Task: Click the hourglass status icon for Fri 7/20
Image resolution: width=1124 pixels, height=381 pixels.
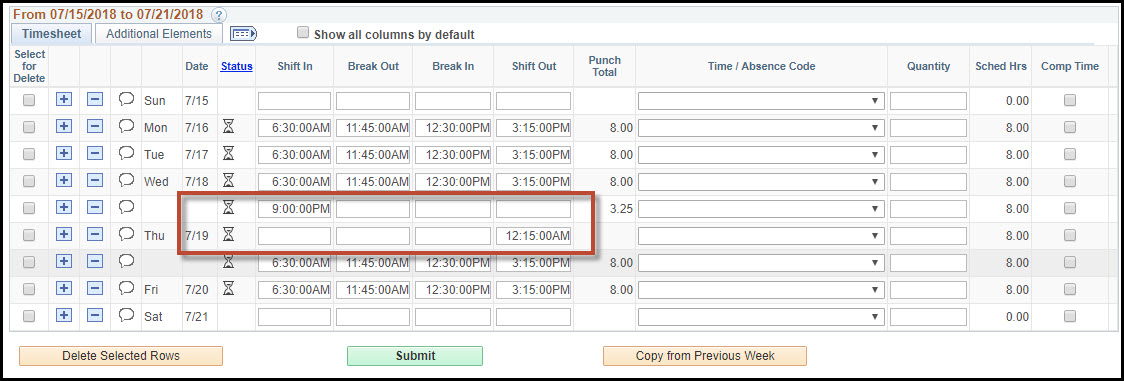Action: tap(228, 289)
